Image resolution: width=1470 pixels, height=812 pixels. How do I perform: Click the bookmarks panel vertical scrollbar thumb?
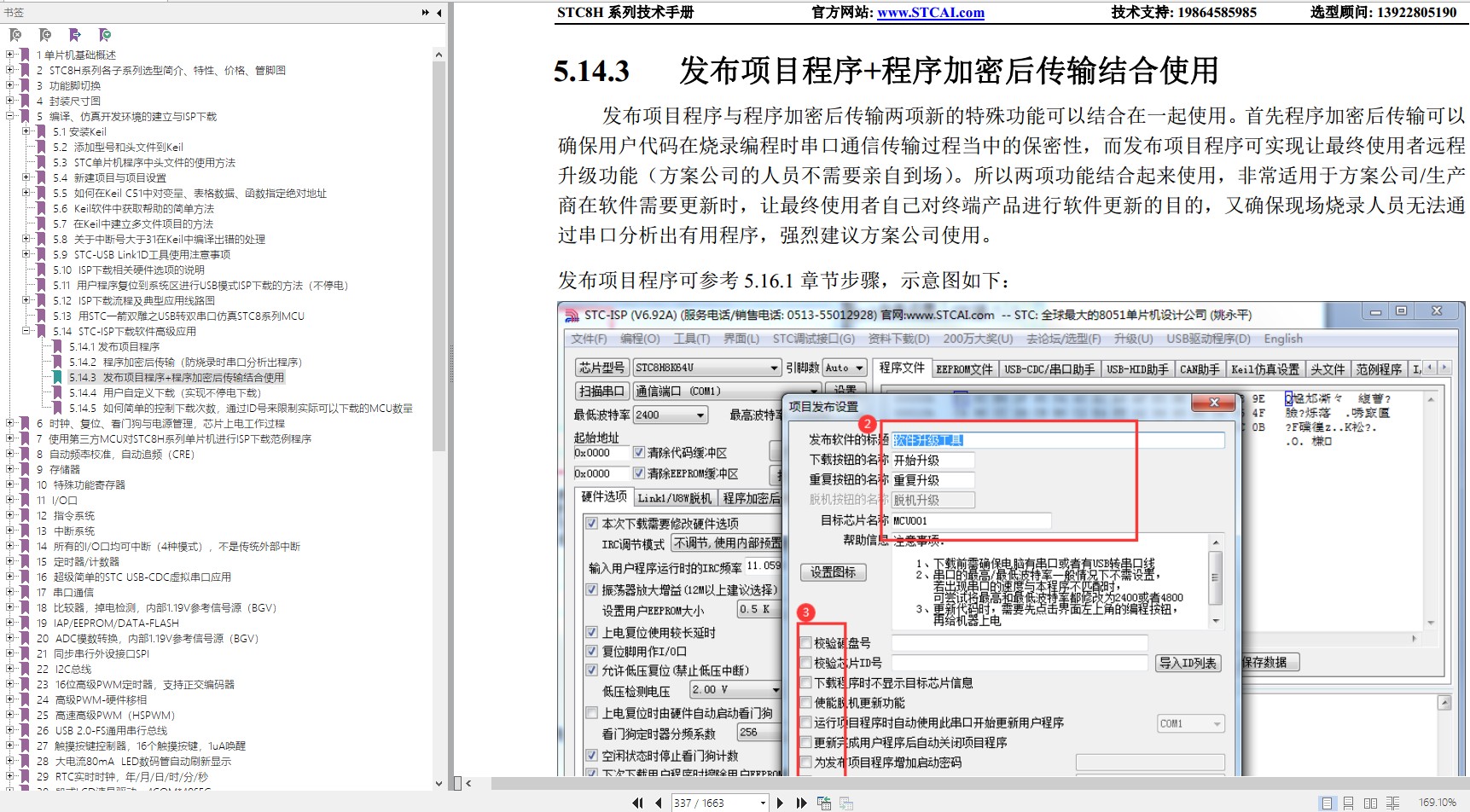point(439,256)
